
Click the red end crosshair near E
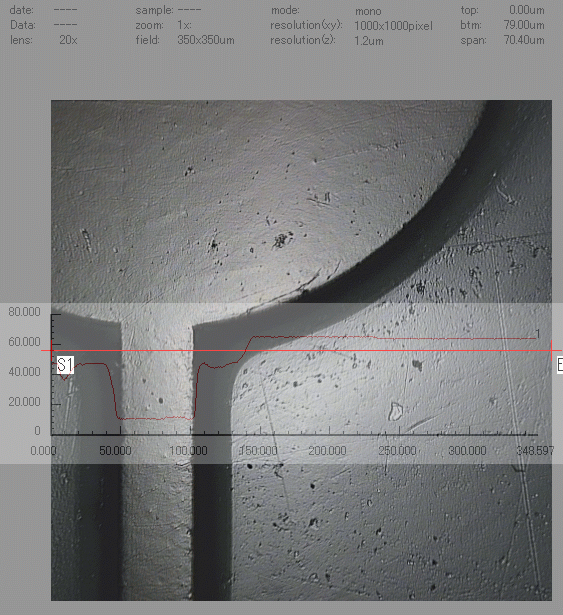(551, 351)
